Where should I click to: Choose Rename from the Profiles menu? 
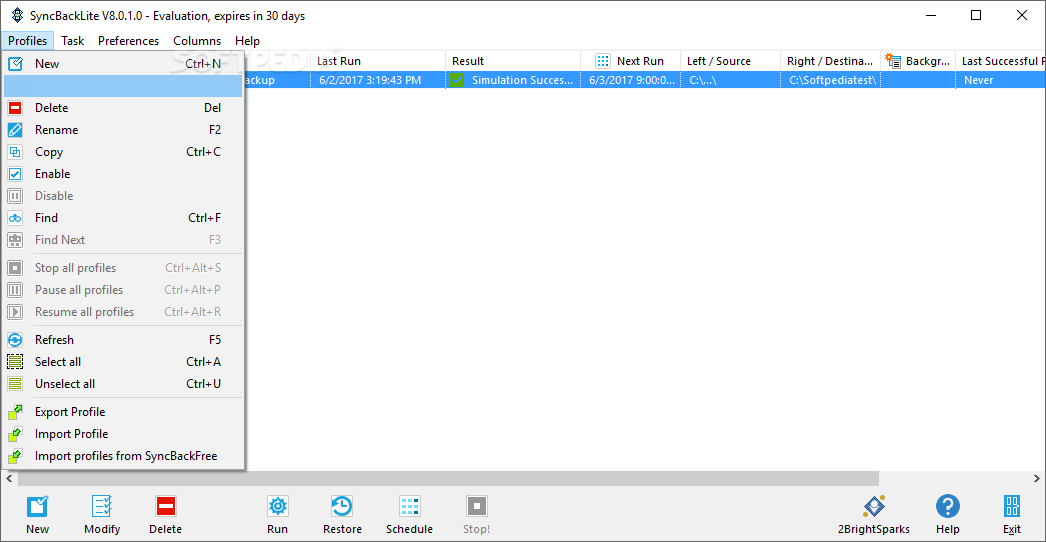coord(123,130)
